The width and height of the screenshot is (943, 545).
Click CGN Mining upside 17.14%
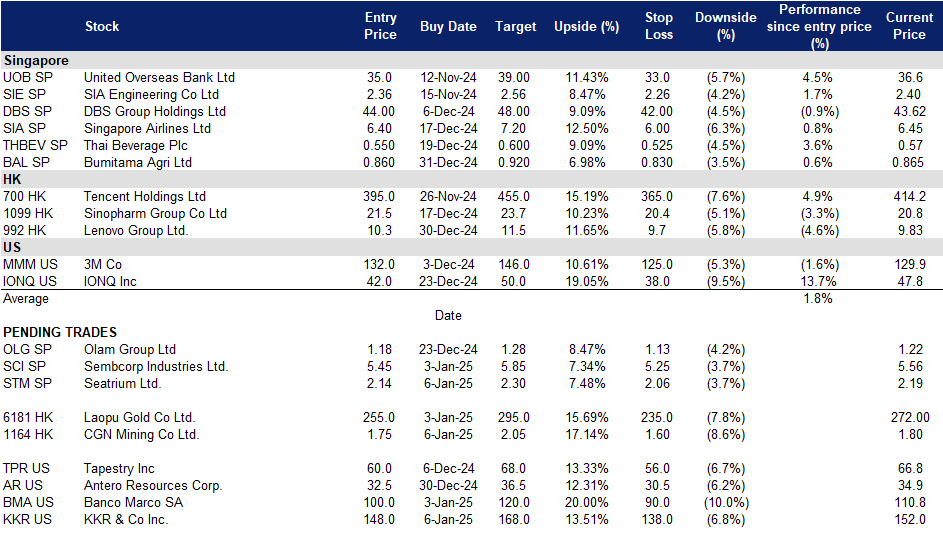pos(586,434)
